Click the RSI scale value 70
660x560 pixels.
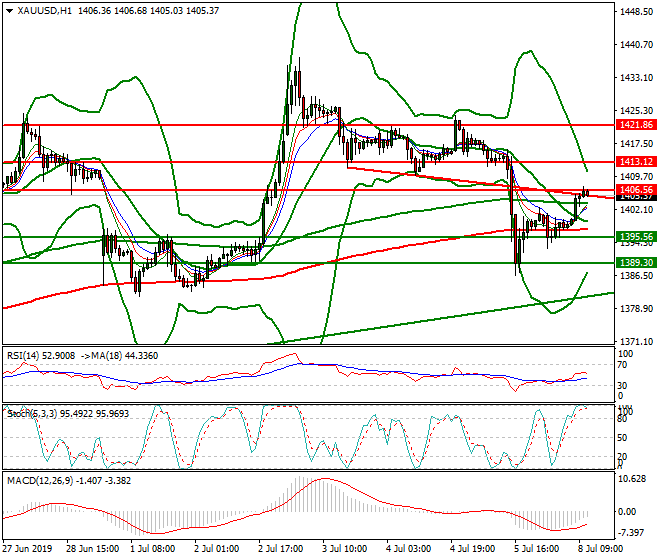[x=622, y=365]
